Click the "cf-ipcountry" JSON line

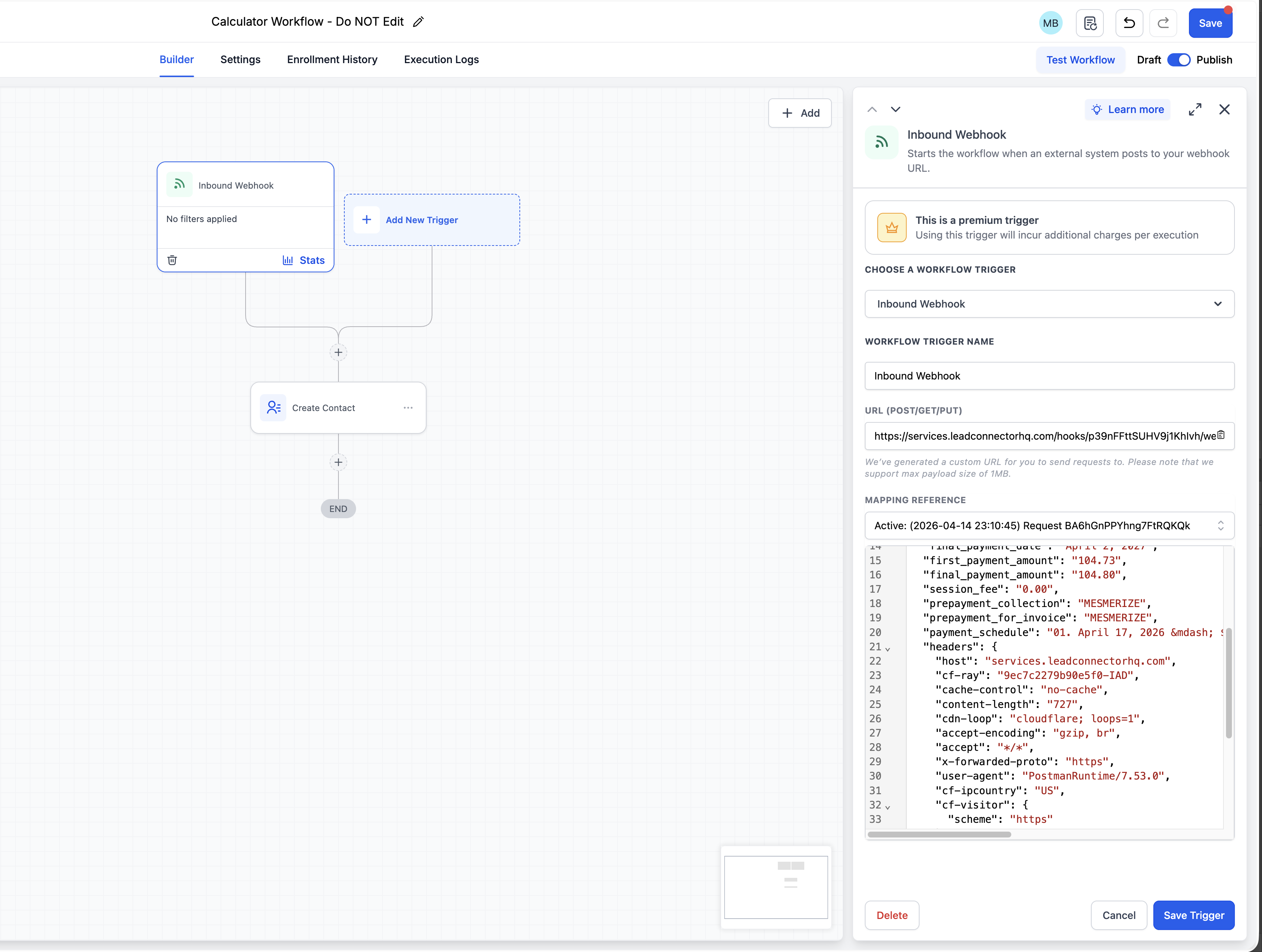click(1000, 791)
